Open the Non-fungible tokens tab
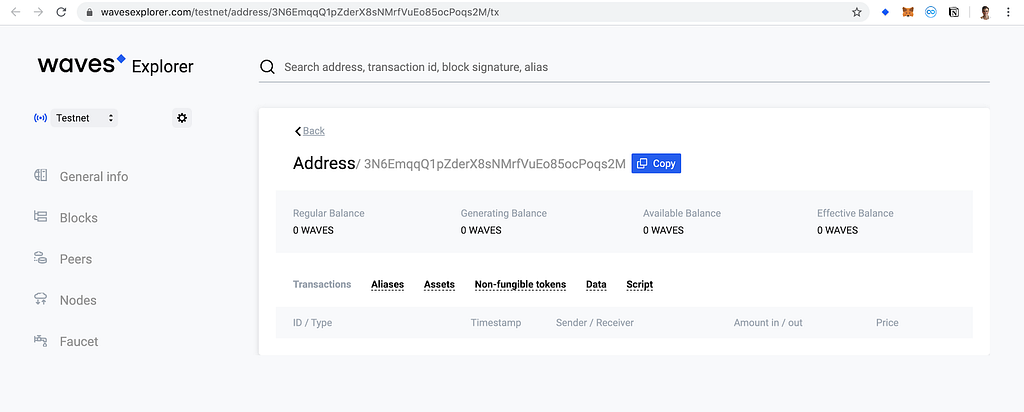 click(x=520, y=285)
